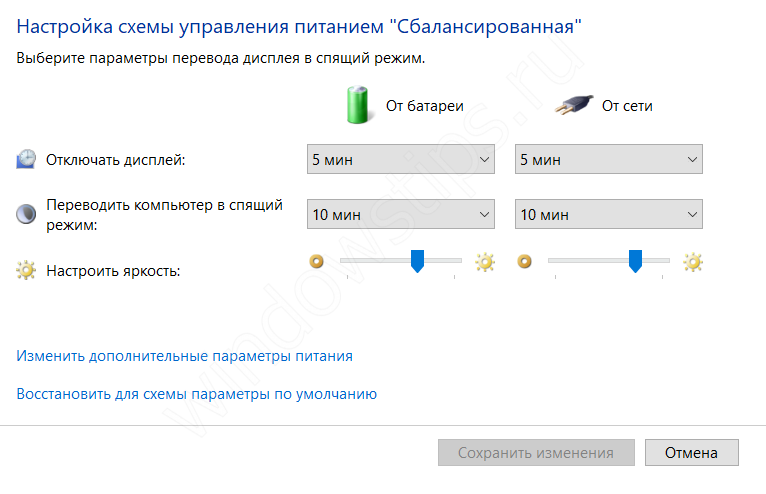Open Изменить дополнительные параметры питания link
The height and width of the screenshot is (494, 766).
(x=185, y=355)
